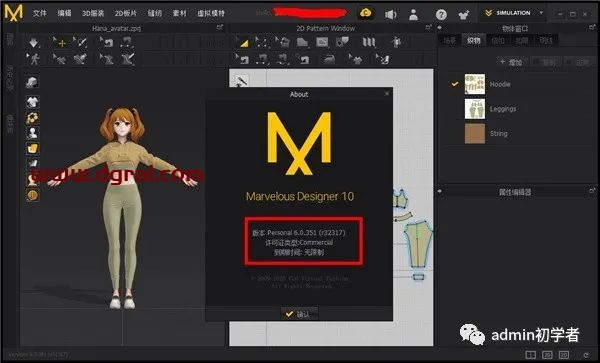Pop out the object browser panel at top right
The image size is (600, 363).
[592, 28]
